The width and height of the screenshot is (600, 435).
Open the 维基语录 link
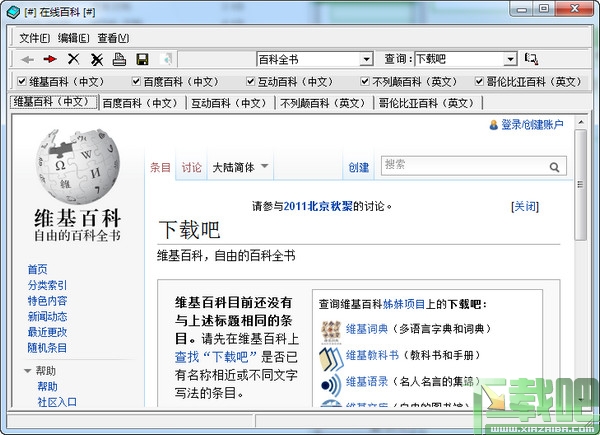pyautogui.click(x=367, y=381)
